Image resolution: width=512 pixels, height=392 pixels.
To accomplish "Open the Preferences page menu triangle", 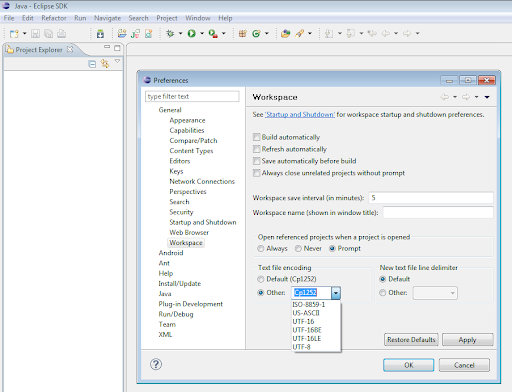I will (487, 97).
